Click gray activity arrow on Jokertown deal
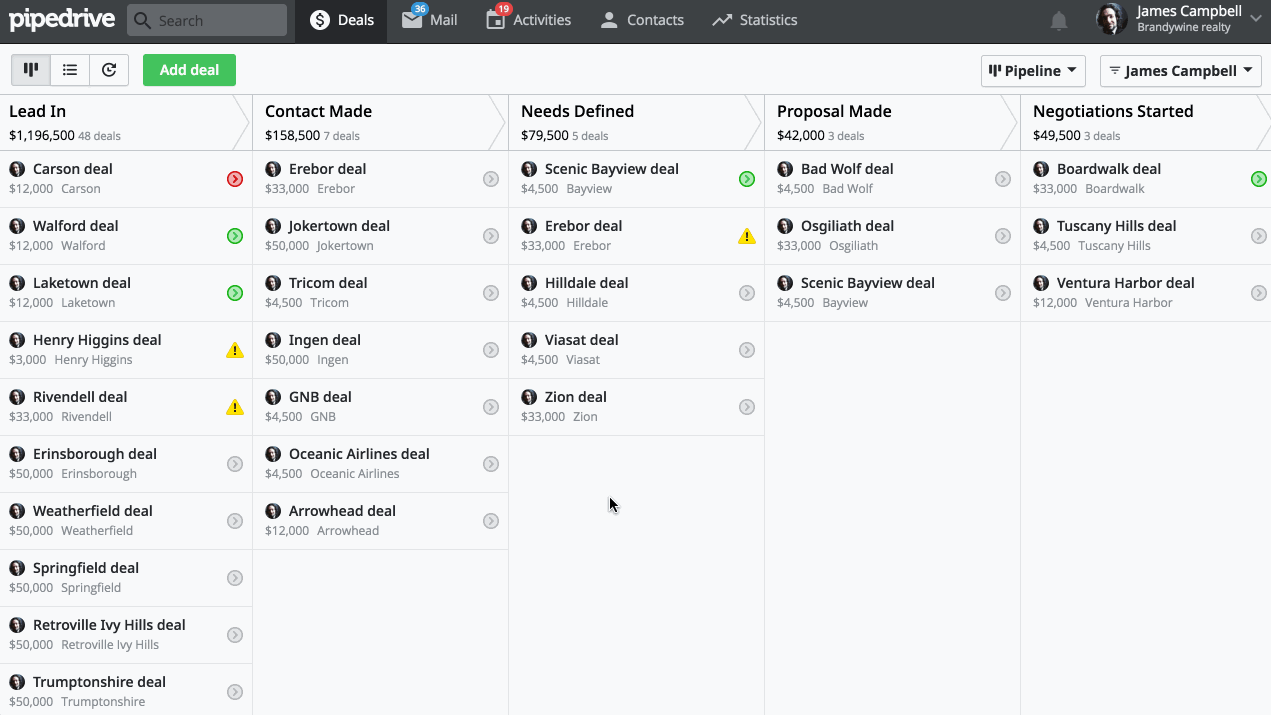Screen dimensions: 1271x715 click(491, 236)
